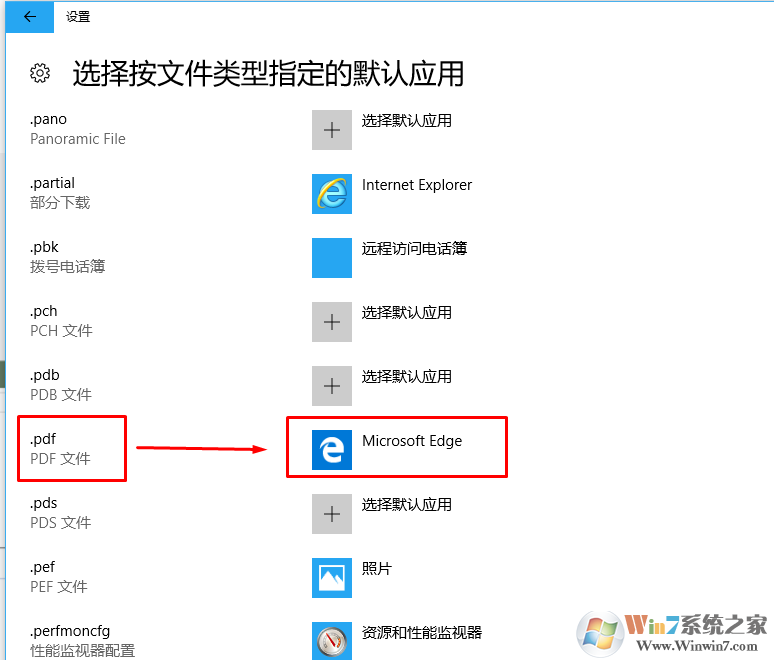Click 性能监视器配置 description text
Viewport: 774px width, 660px height.
[82, 651]
